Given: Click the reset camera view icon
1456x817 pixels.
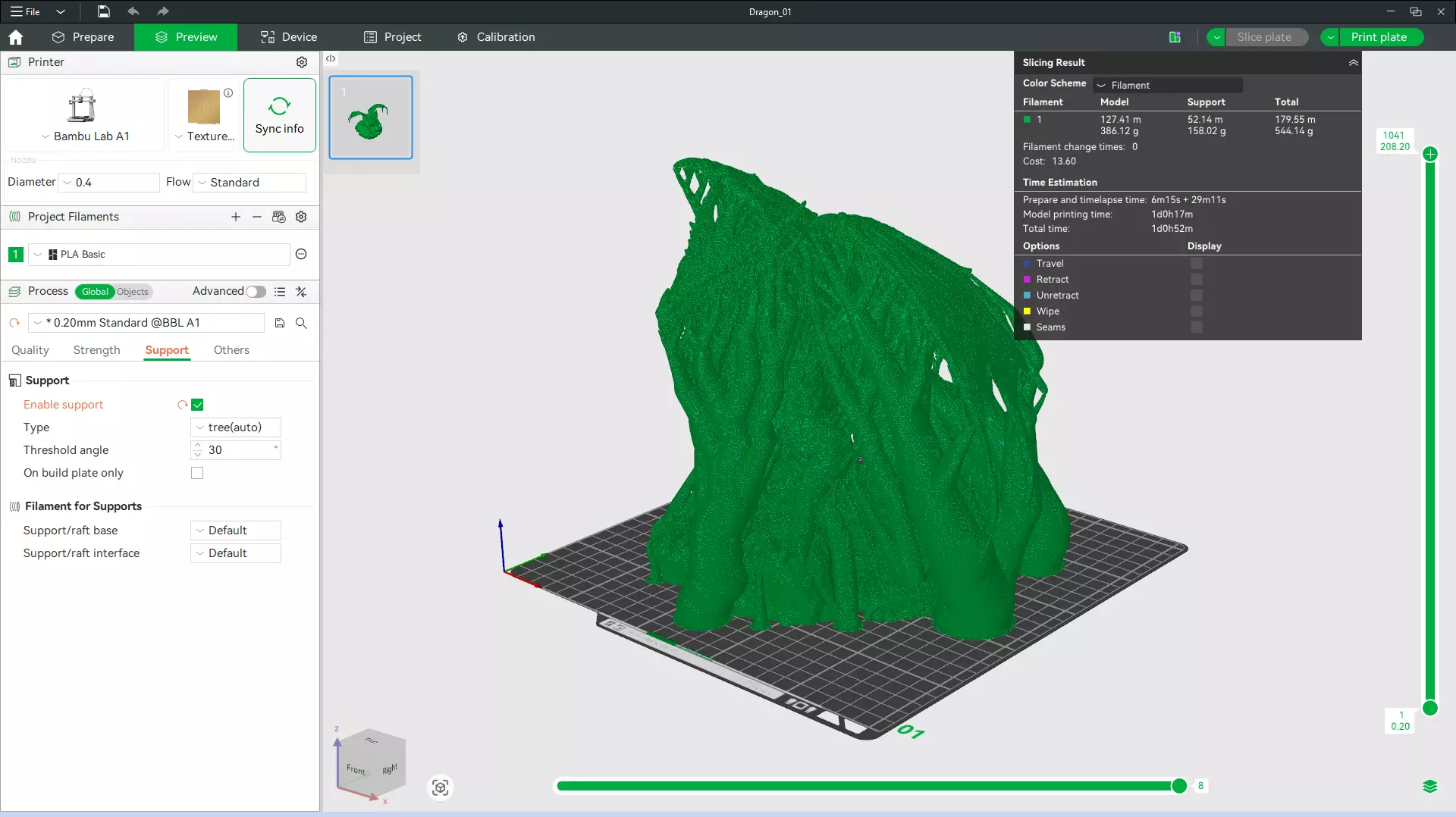Looking at the screenshot, I should tap(441, 788).
